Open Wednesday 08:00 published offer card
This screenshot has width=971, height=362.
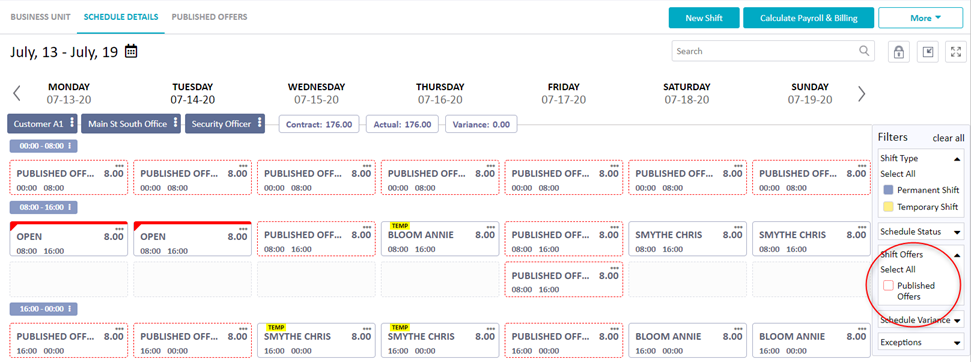tap(316, 239)
